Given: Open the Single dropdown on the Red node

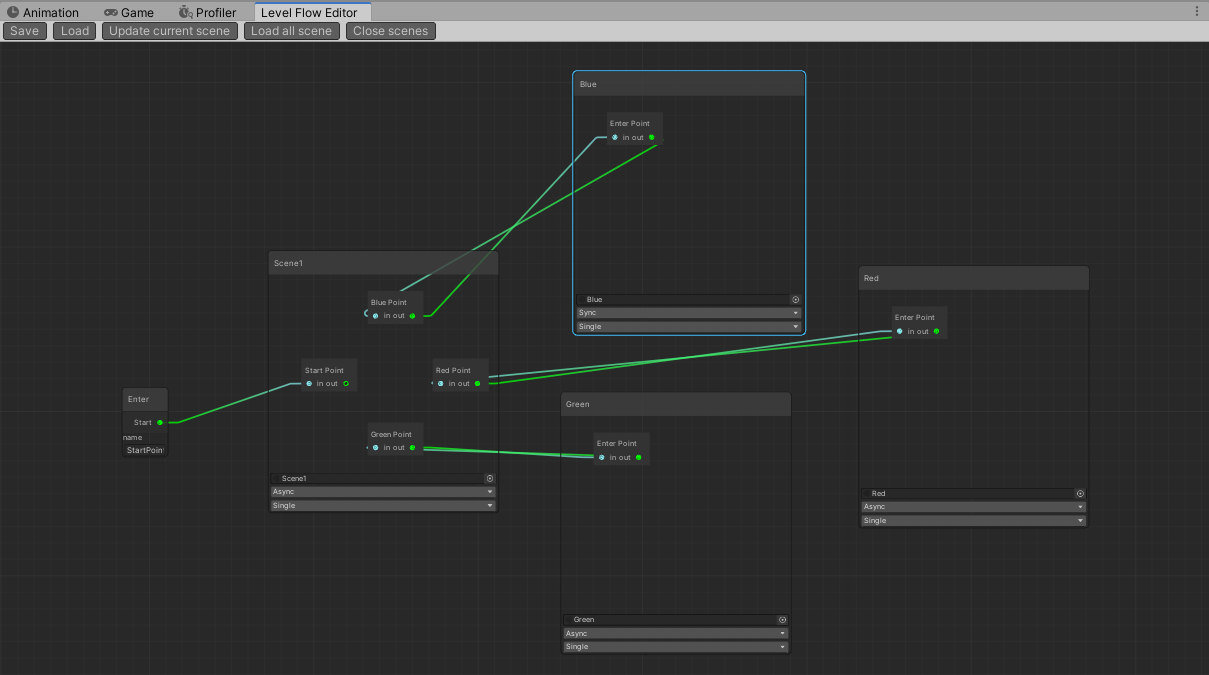Looking at the screenshot, I should click(972, 520).
